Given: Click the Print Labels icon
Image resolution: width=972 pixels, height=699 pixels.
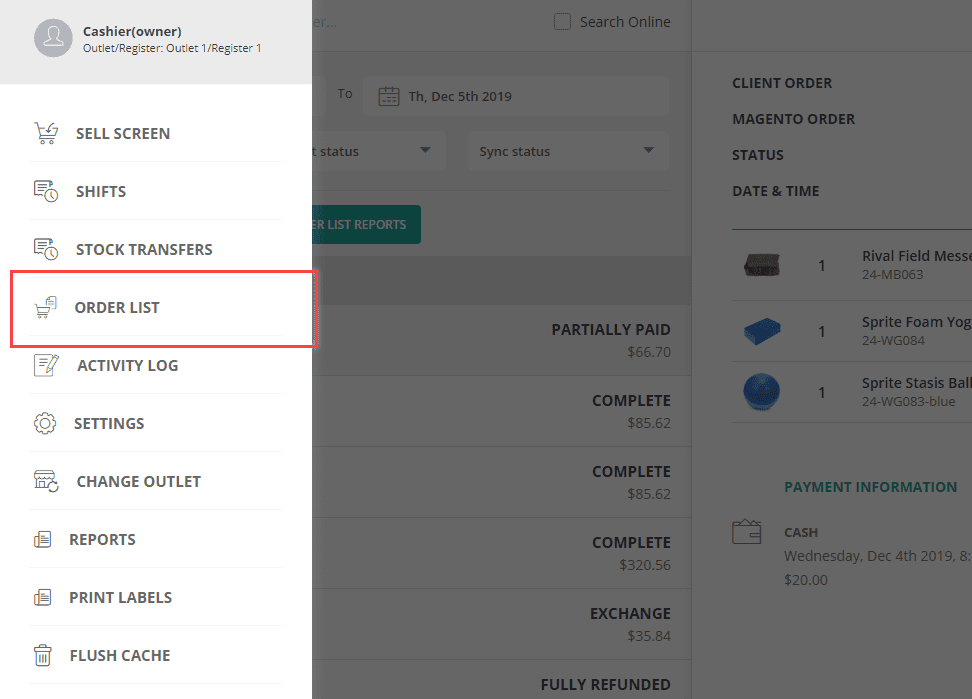Looking at the screenshot, I should click(42, 597).
